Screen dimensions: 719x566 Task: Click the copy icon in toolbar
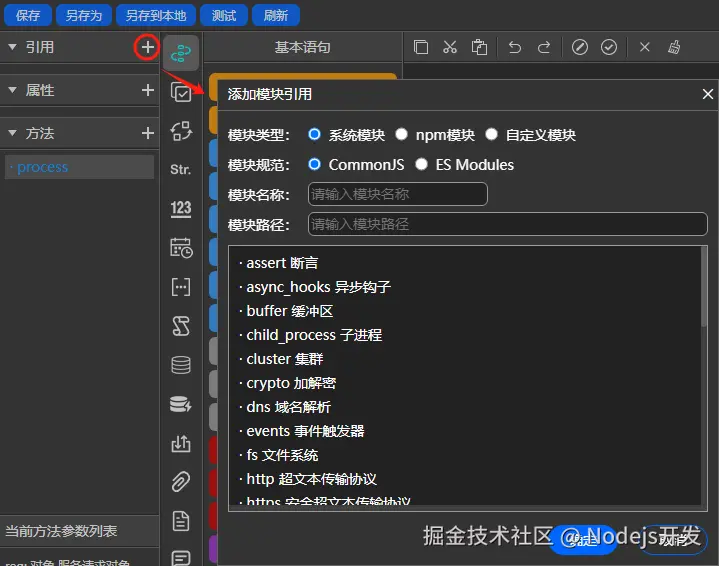tap(420, 47)
